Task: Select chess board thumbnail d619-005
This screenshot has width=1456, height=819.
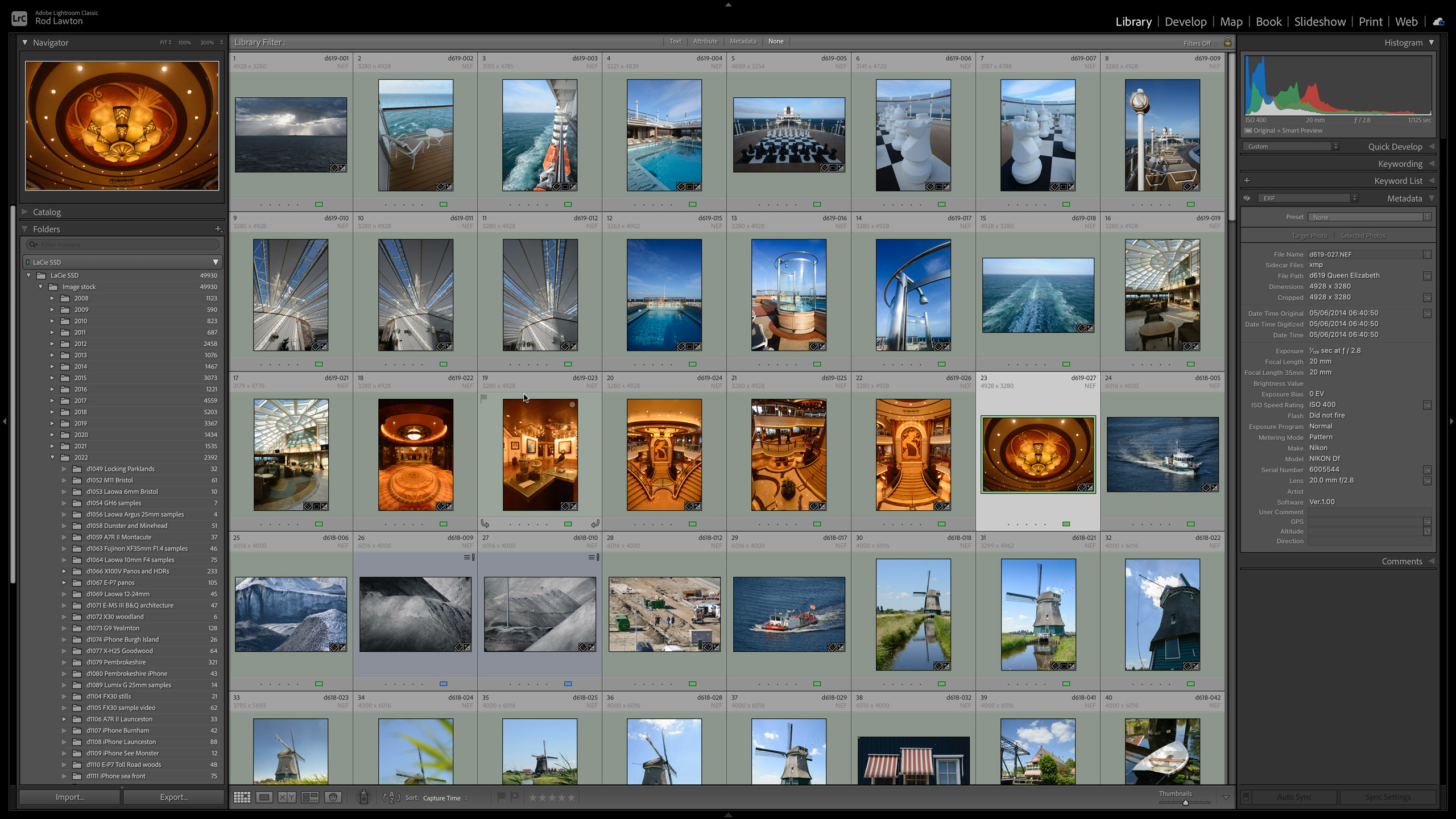Action: click(789, 135)
